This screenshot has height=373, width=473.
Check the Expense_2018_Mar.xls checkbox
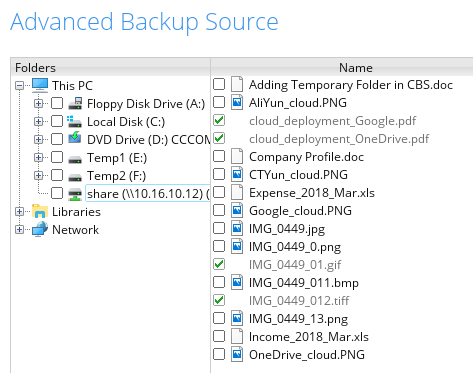[x=219, y=192]
